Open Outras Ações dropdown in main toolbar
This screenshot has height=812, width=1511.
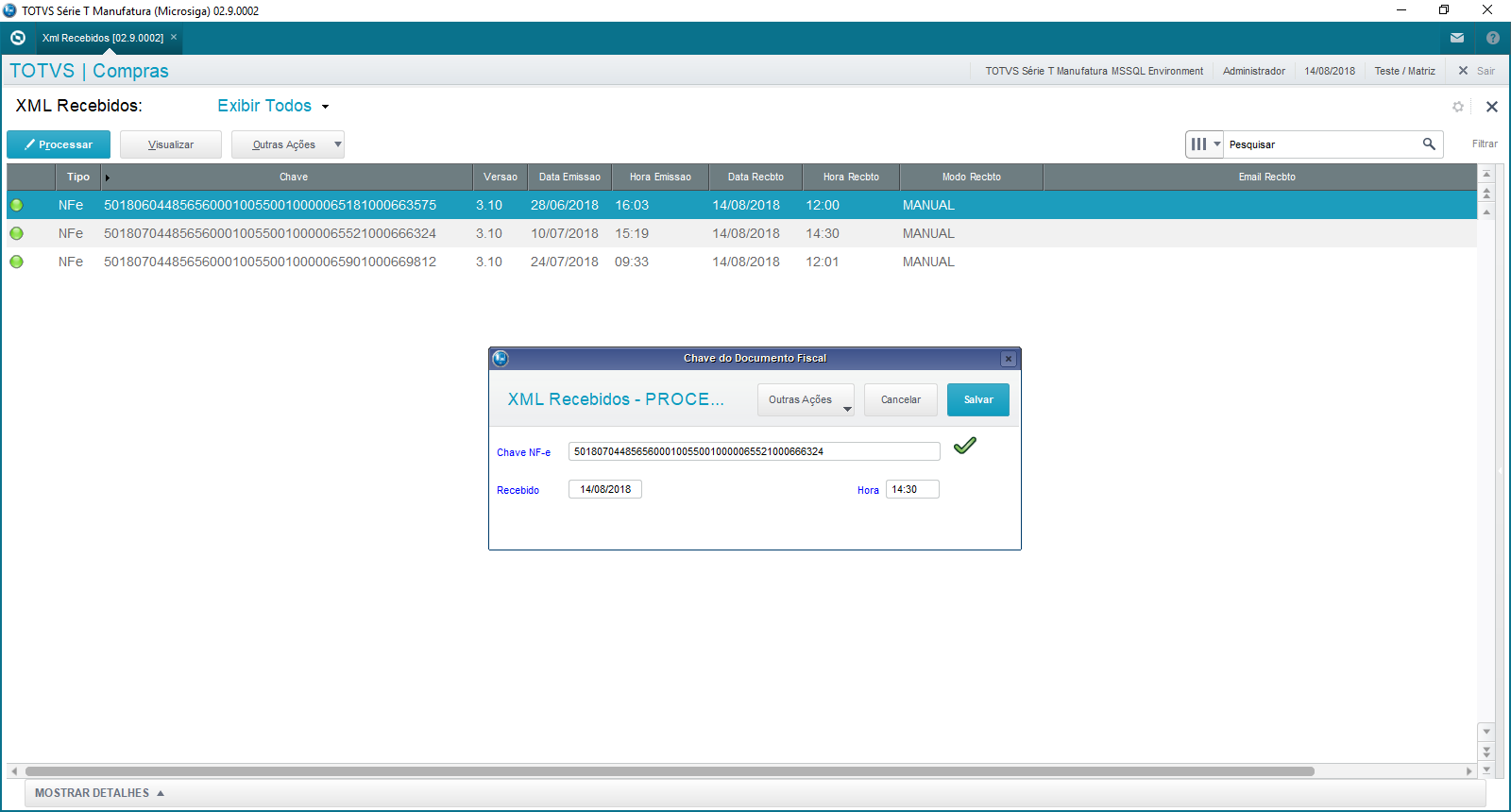point(287,144)
